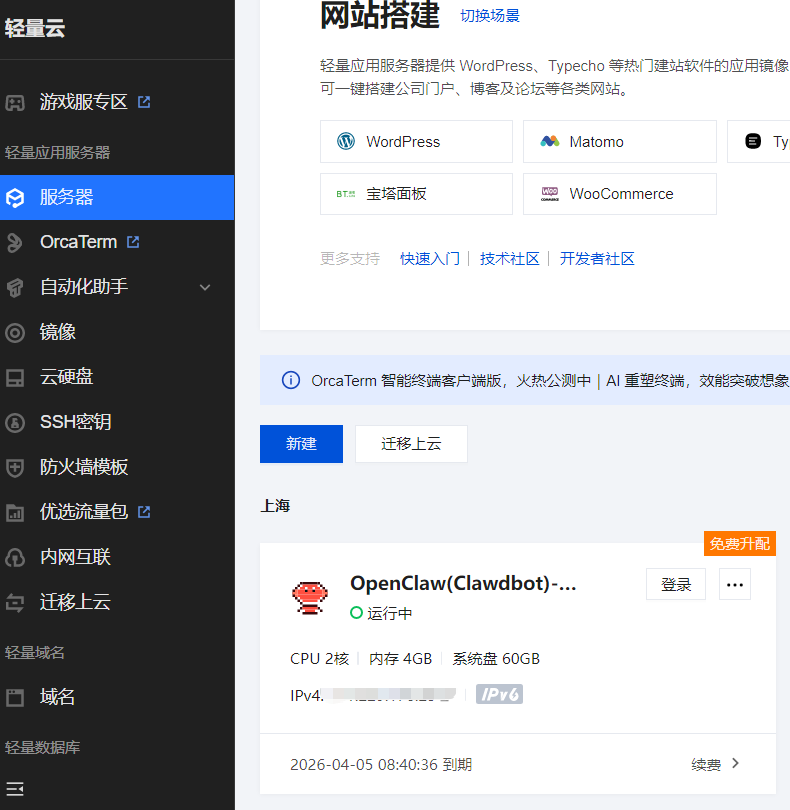
Task: Select the Matomo application card
Action: click(x=620, y=142)
